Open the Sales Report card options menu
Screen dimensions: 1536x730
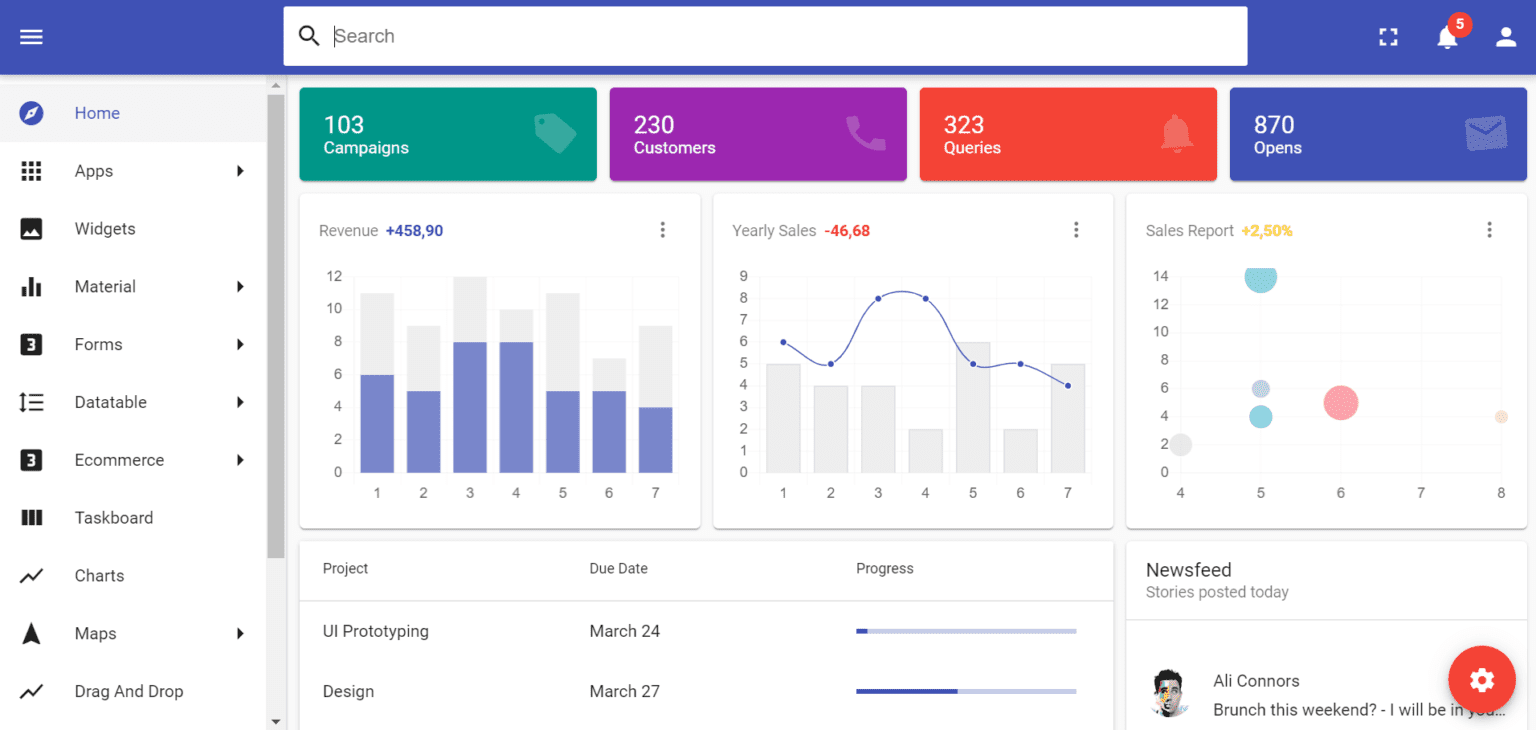point(1489,229)
